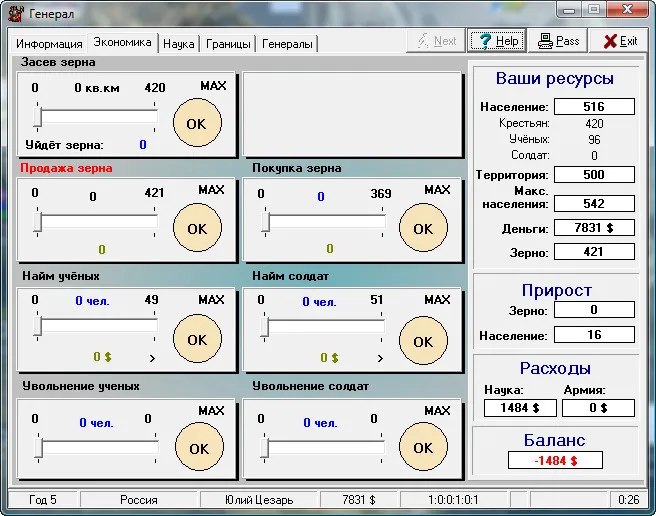Switch to the Информация tab
Viewport: 656px width, 516px height.
pyautogui.click(x=49, y=44)
